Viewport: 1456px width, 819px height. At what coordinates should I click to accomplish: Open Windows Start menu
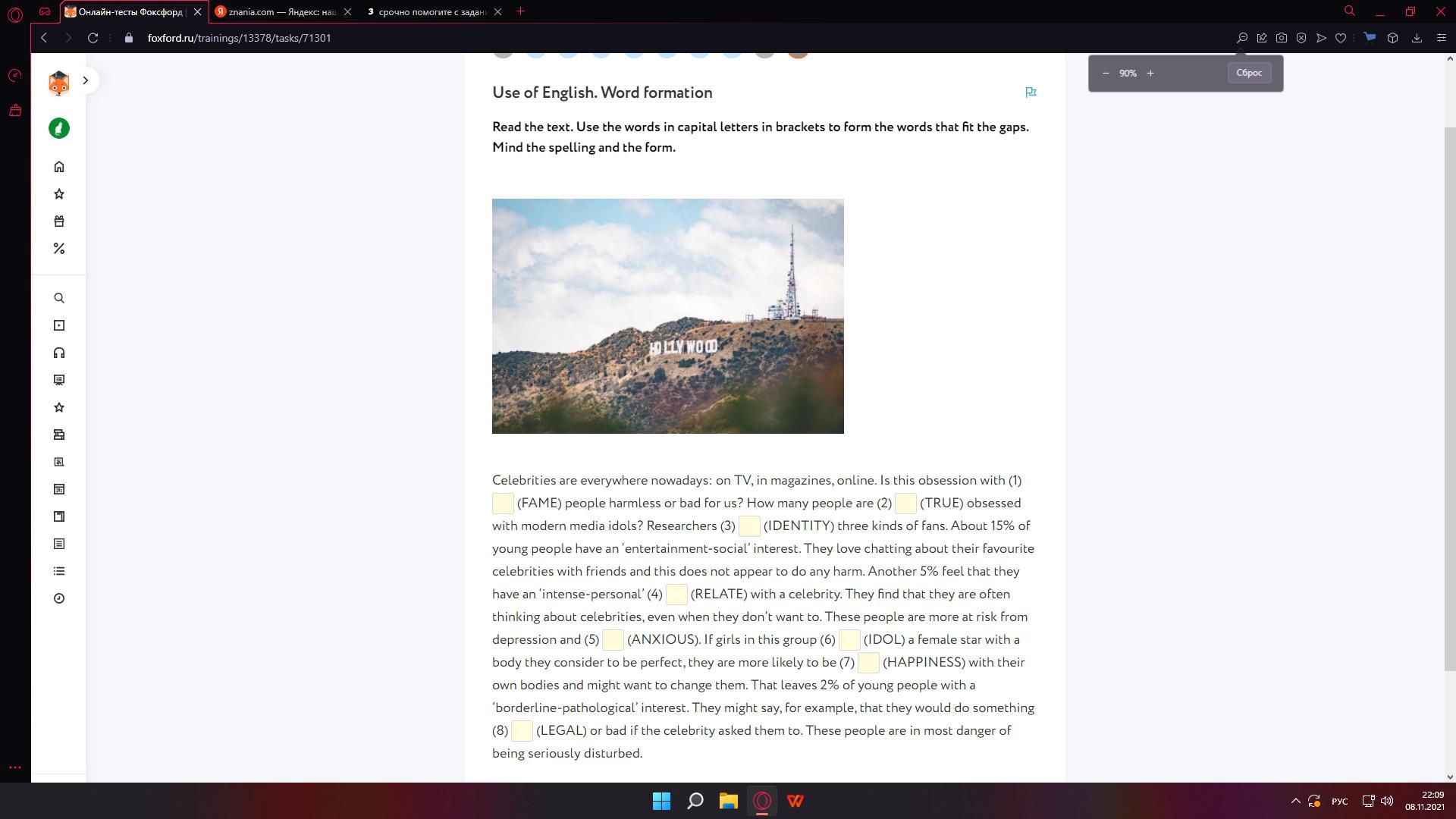661,801
